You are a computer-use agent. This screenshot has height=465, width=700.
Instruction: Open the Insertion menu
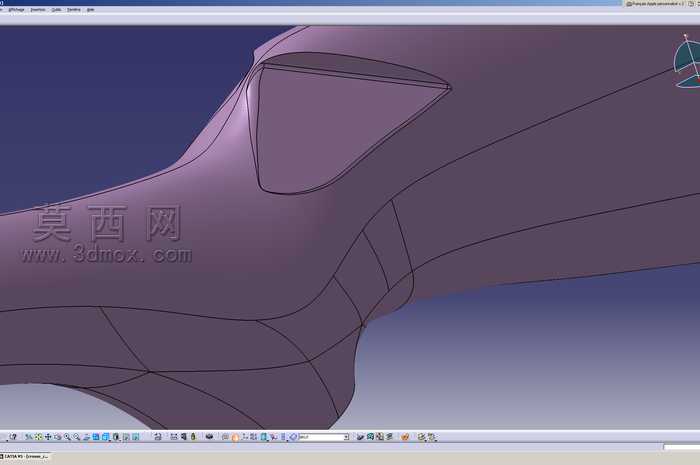(x=38, y=10)
